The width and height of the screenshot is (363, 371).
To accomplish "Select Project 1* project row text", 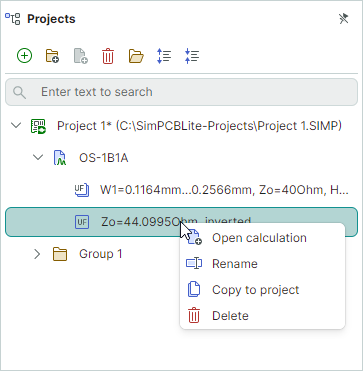I will click(200, 126).
